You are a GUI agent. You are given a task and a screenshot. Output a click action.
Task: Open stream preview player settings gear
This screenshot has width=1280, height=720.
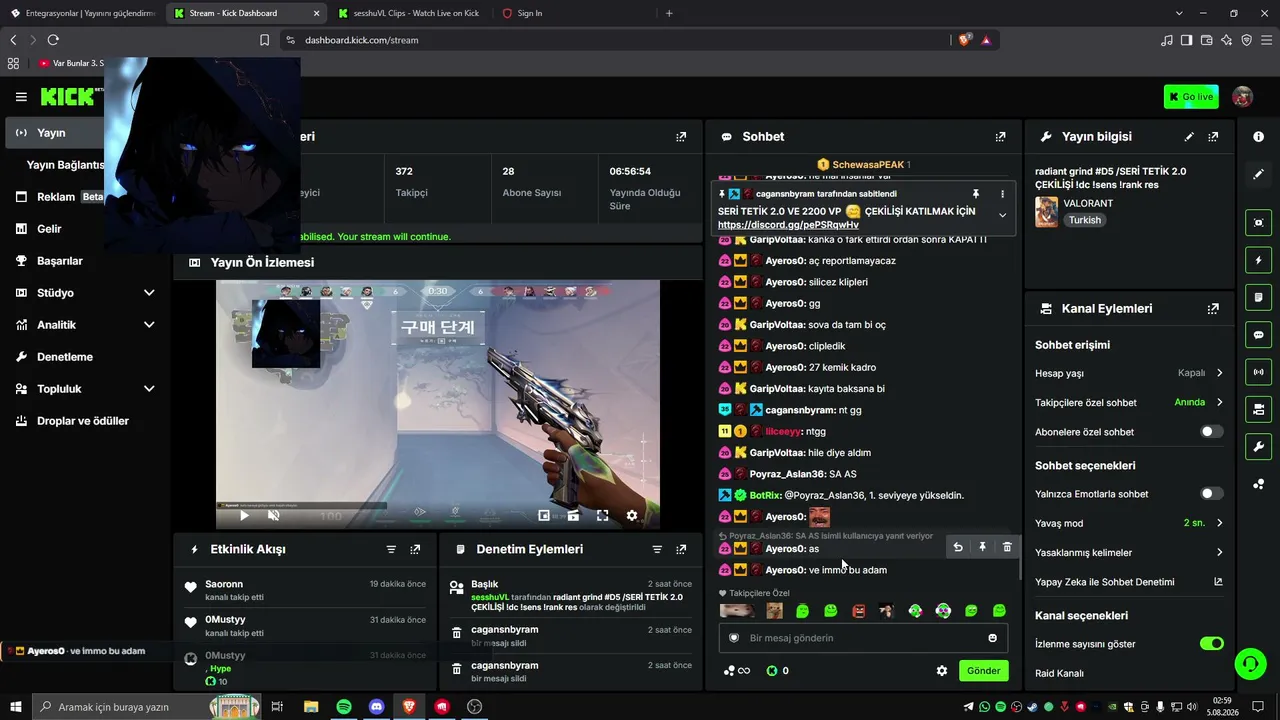pos(632,516)
